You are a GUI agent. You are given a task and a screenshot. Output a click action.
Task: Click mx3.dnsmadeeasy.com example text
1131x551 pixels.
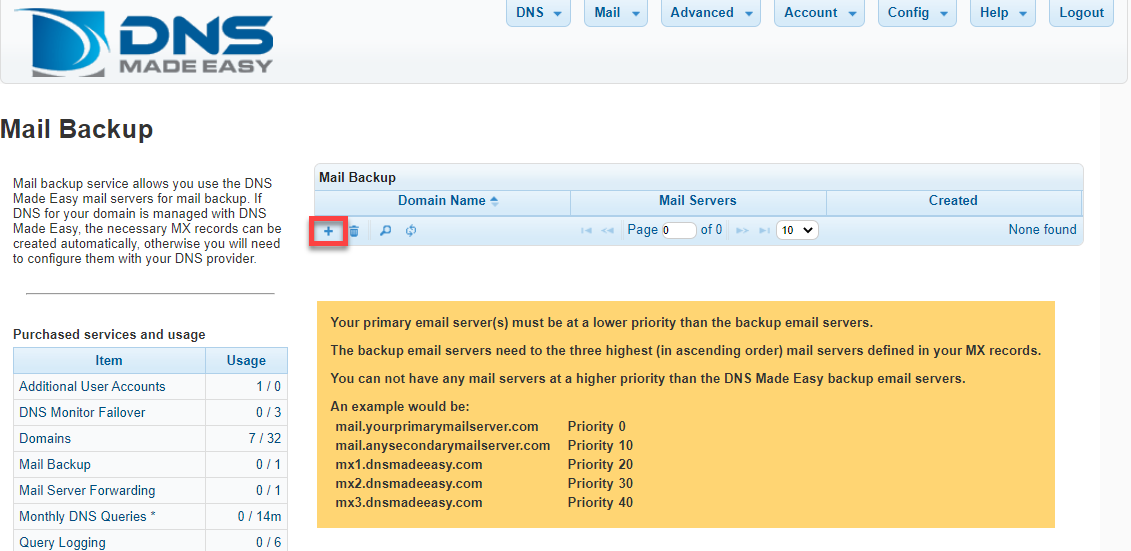[x=409, y=502]
